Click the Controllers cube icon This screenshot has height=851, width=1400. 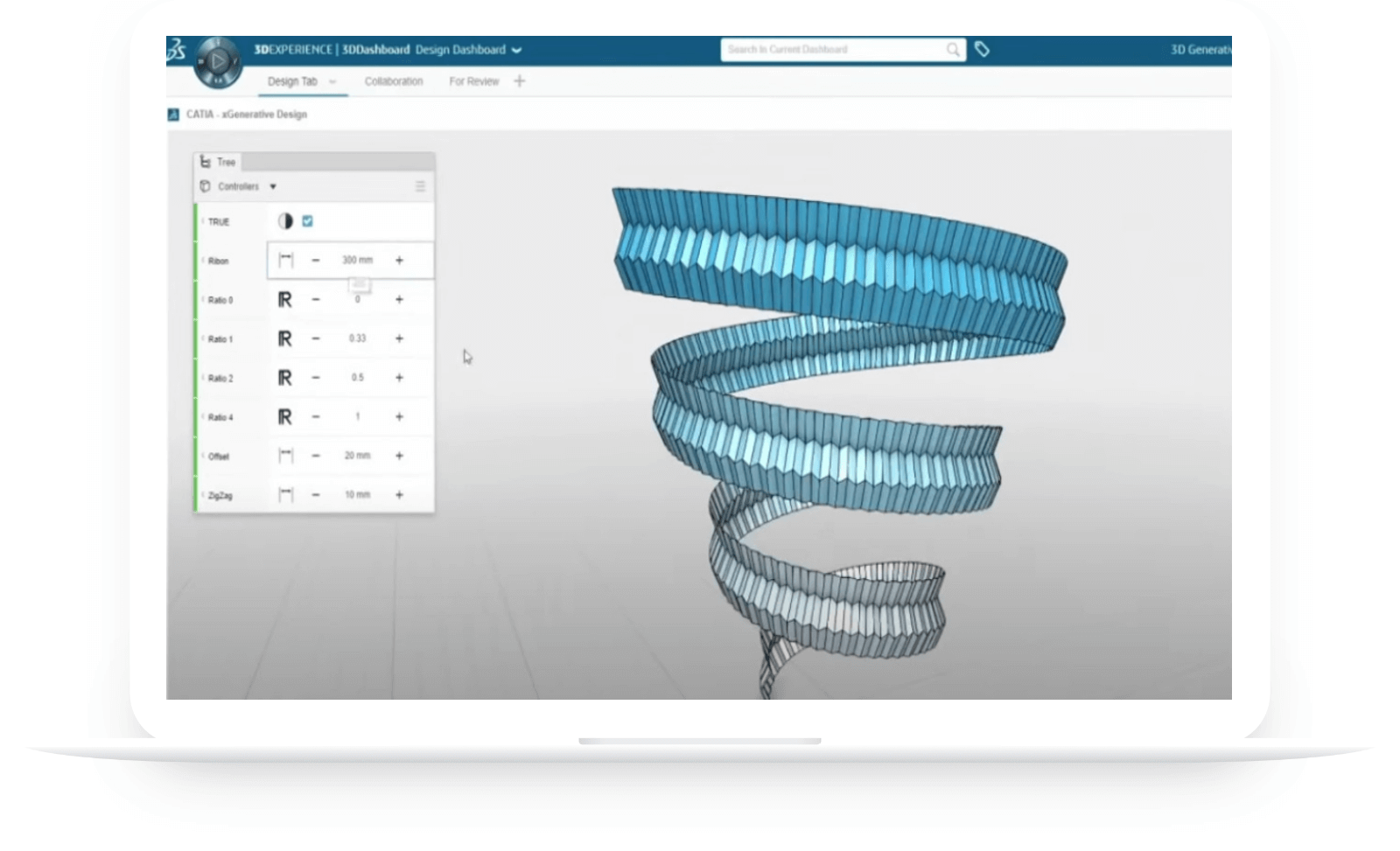click(x=206, y=186)
